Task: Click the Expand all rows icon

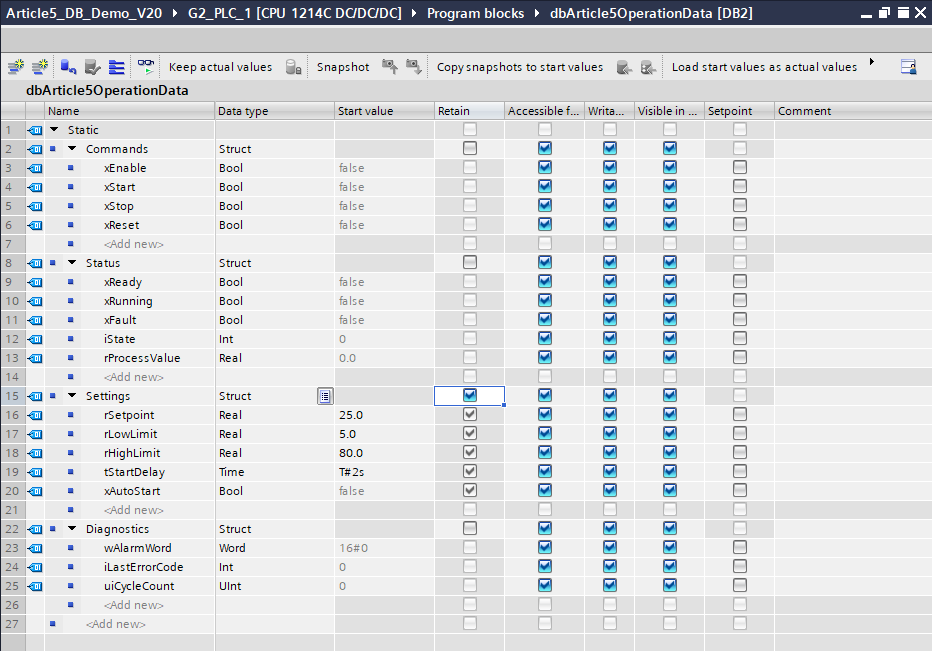Action: [116, 67]
